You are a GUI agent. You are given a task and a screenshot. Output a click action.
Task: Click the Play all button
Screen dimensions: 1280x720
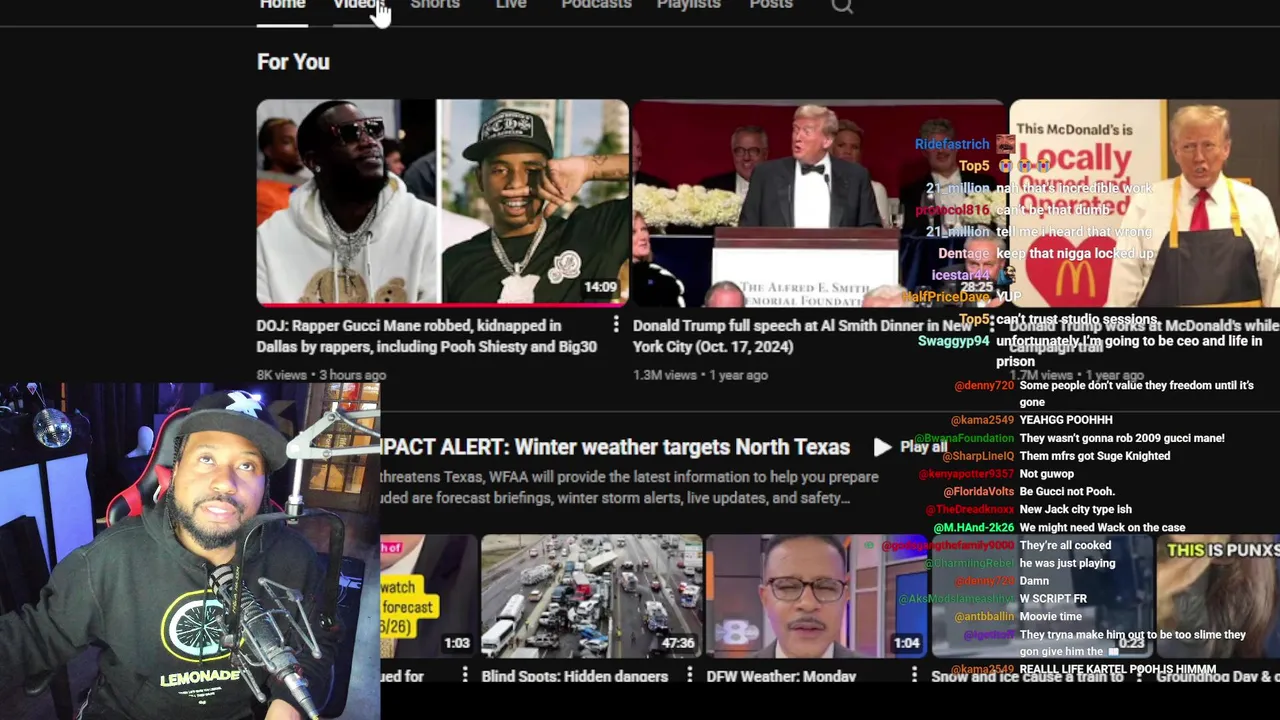[x=911, y=447]
